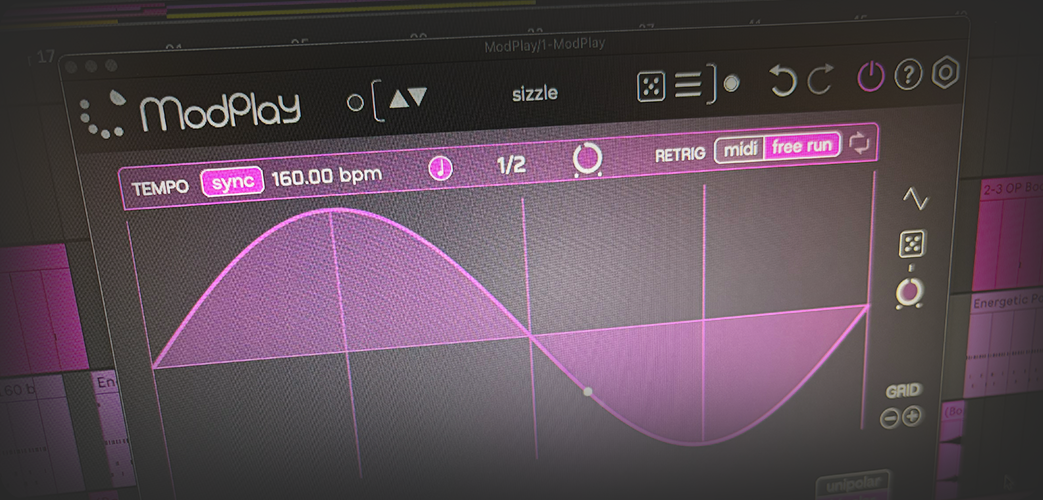Select free run retrigger mode
The width and height of the screenshot is (1043, 500).
[802, 146]
